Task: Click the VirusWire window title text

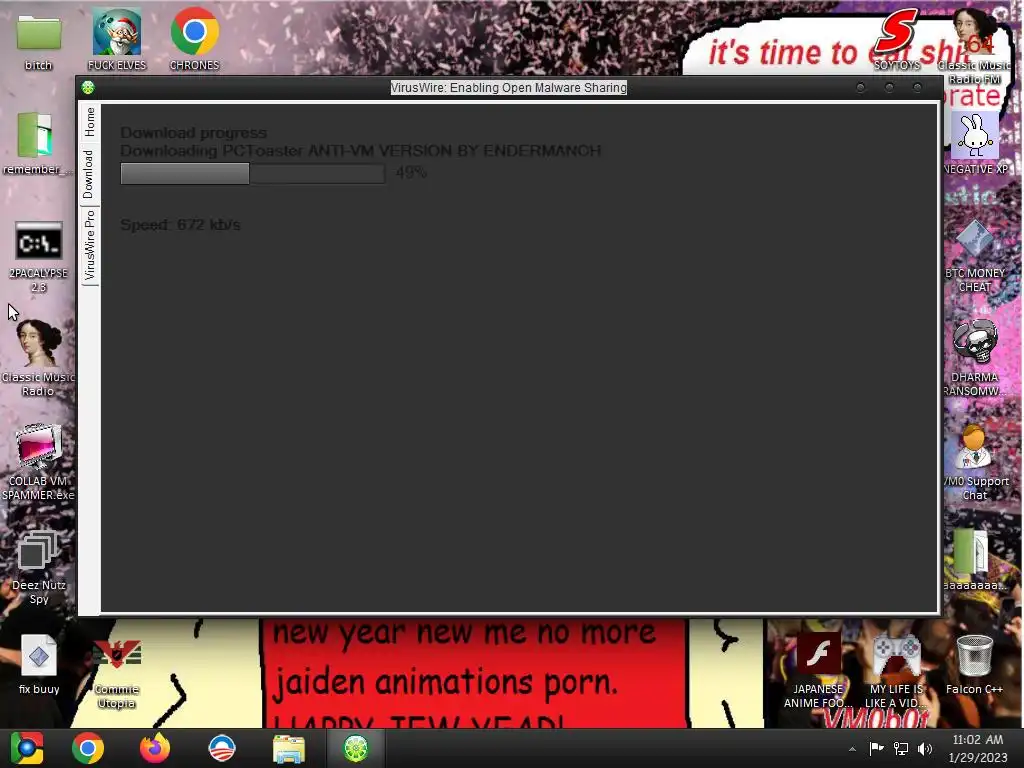Action: coord(509,88)
